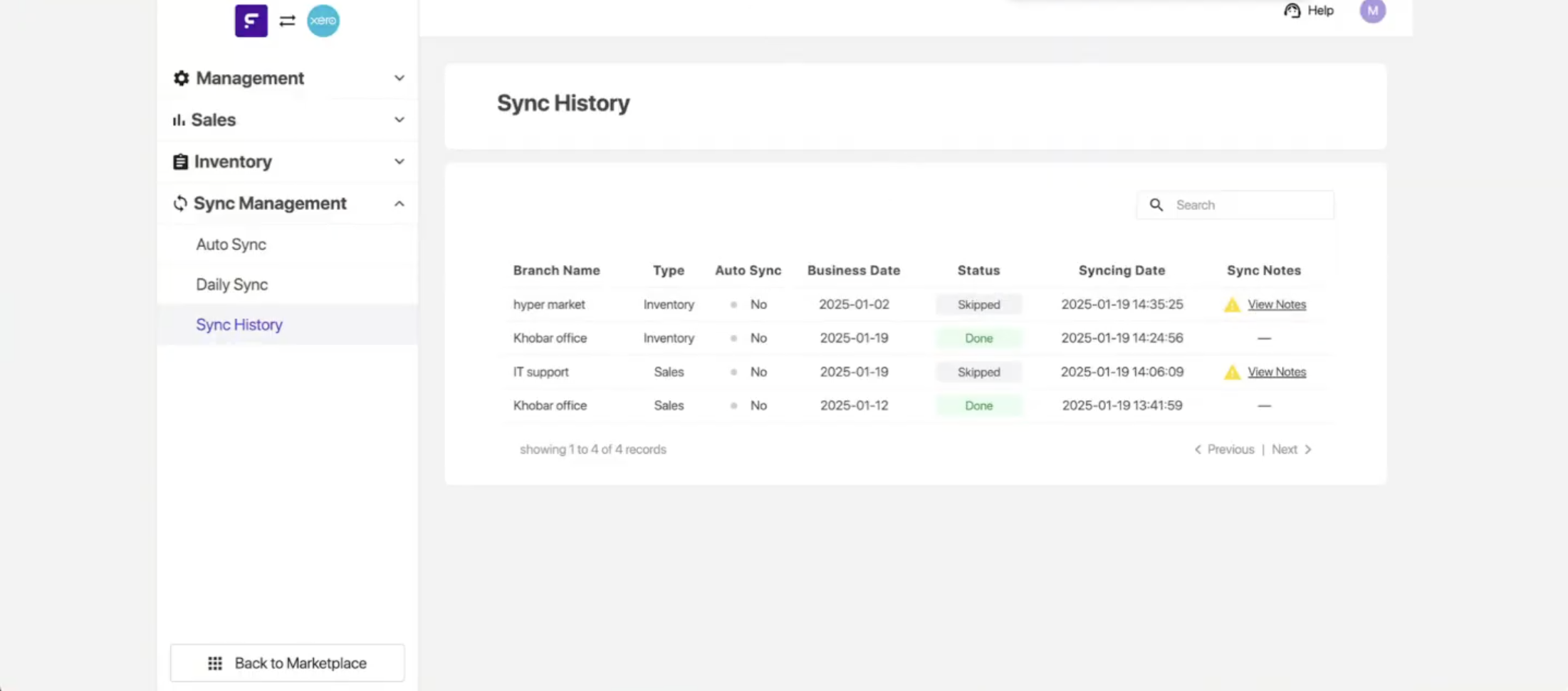Focus the Search input field

point(1250,205)
